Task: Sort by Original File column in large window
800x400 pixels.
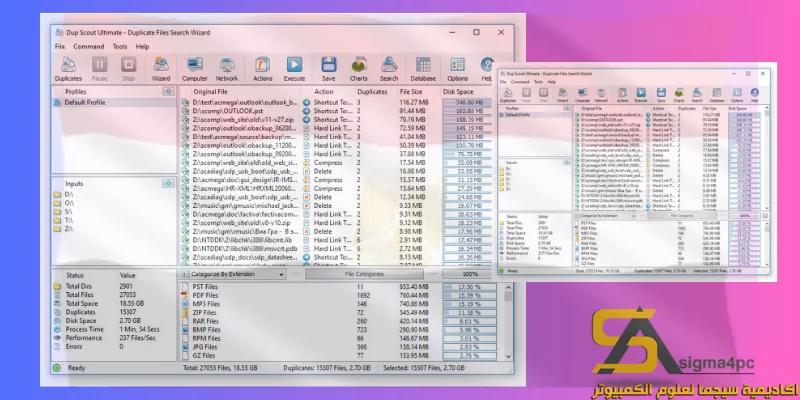Action: click(x=210, y=92)
